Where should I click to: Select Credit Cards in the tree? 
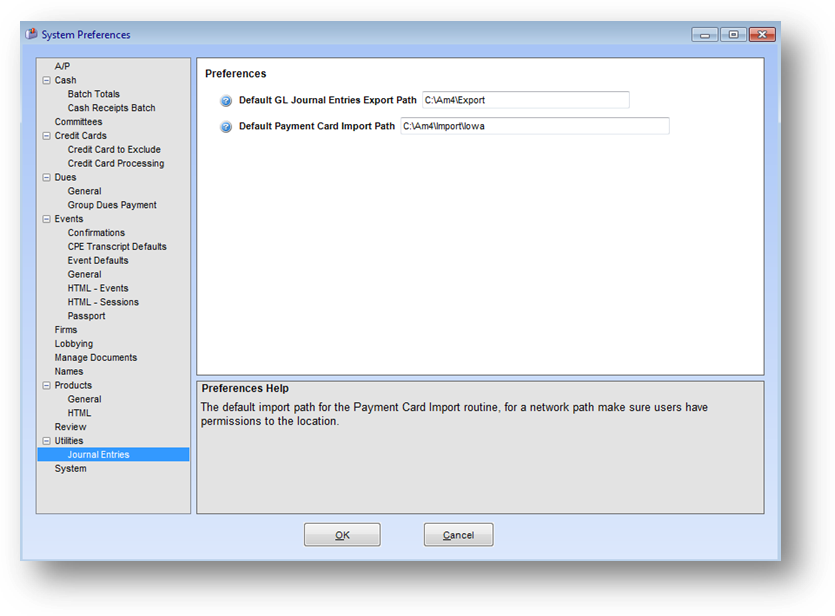coord(80,135)
